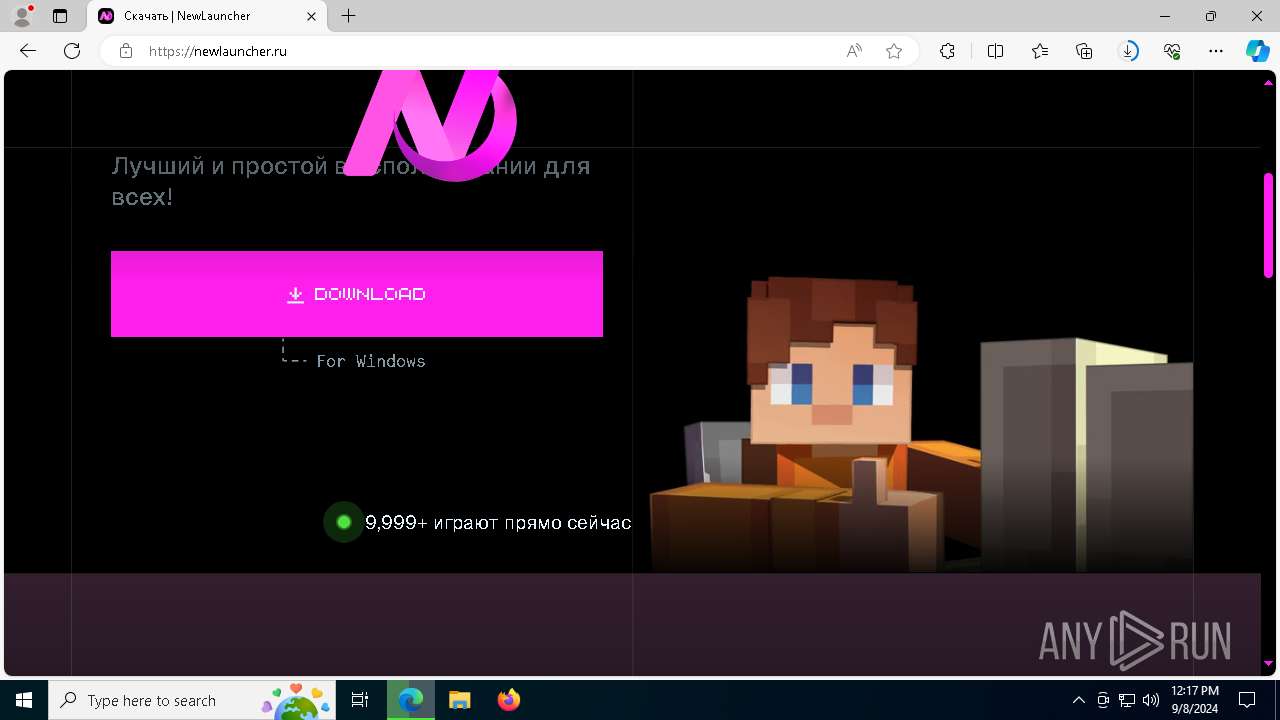Close the NewLauncher tab
This screenshot has height=720, width=1280.
click(311, 16)
